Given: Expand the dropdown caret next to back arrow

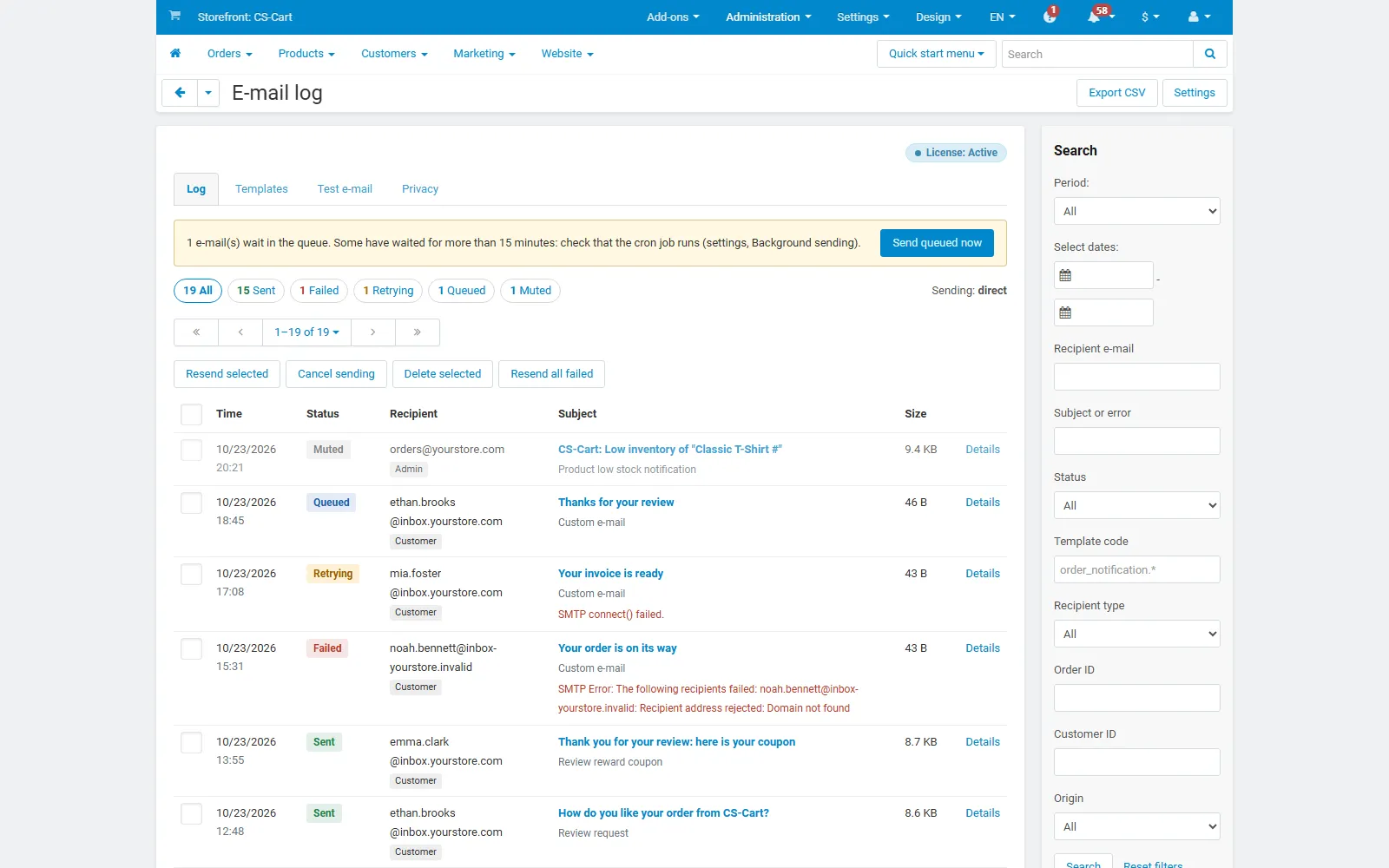Looking at the screenshot, I should [x=208, y=93].
